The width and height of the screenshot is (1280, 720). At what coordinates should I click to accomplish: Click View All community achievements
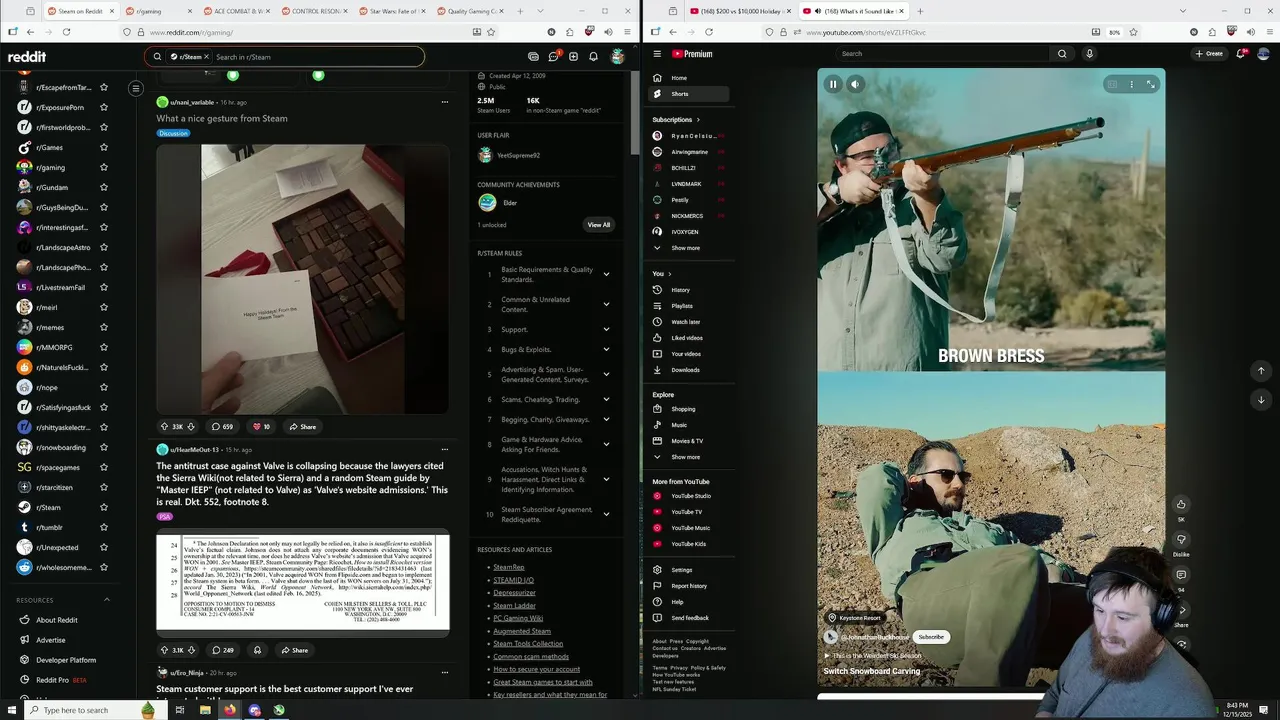598,225
